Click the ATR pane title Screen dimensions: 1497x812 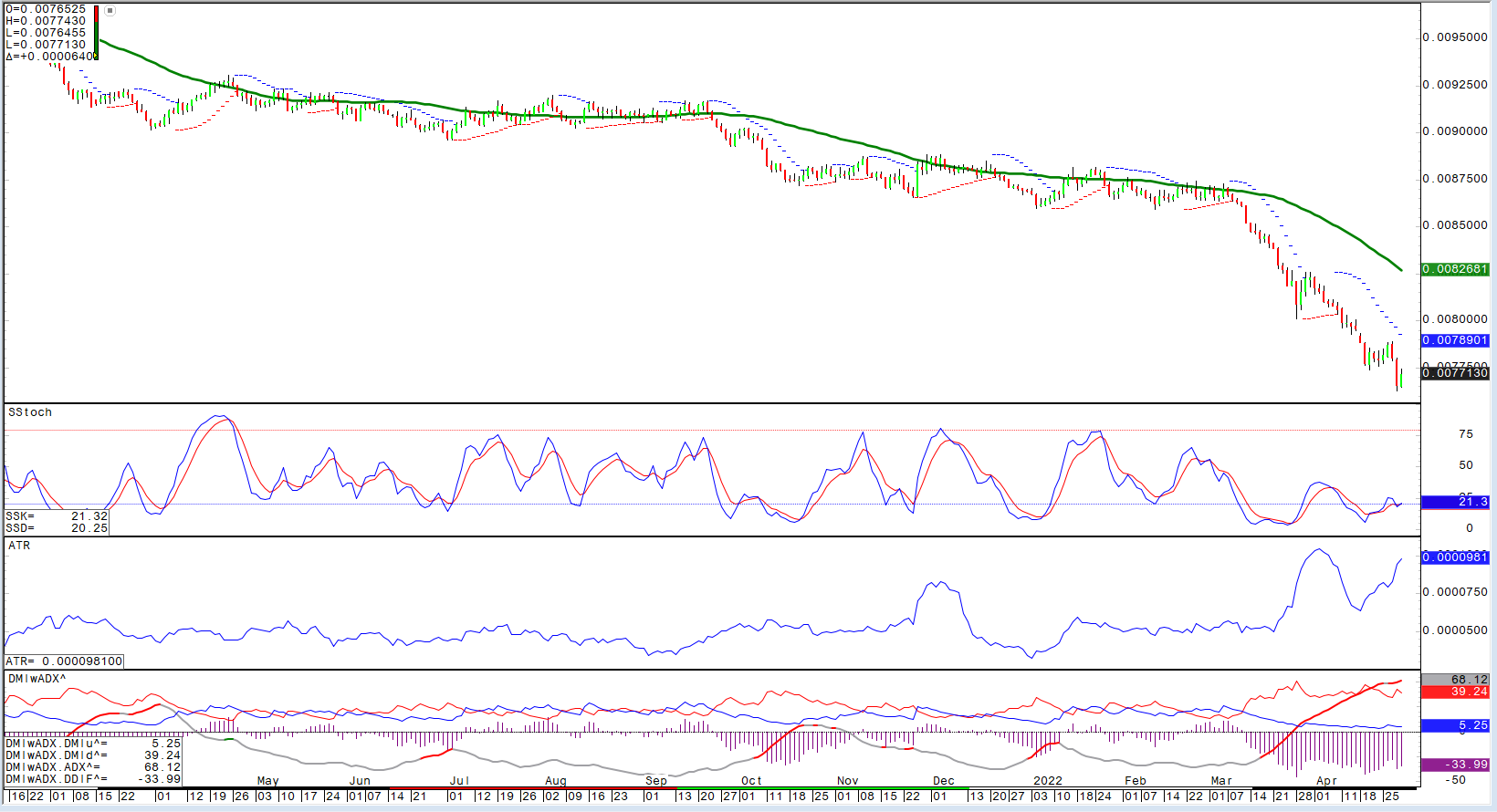[19, 546]
